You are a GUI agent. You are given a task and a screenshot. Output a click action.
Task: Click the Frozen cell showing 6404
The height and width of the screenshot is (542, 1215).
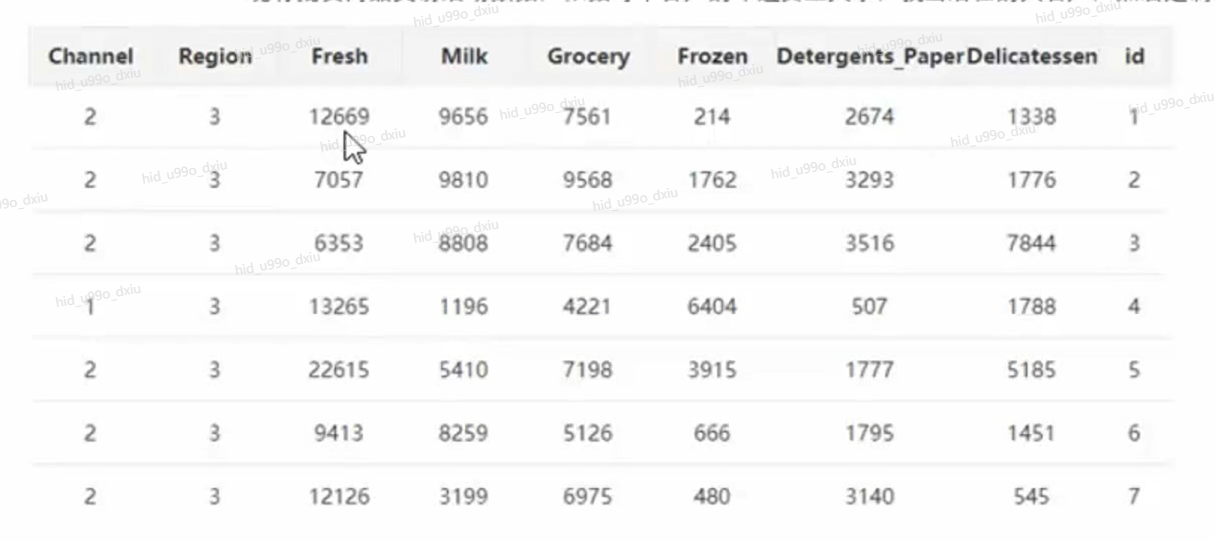point(712,306)
